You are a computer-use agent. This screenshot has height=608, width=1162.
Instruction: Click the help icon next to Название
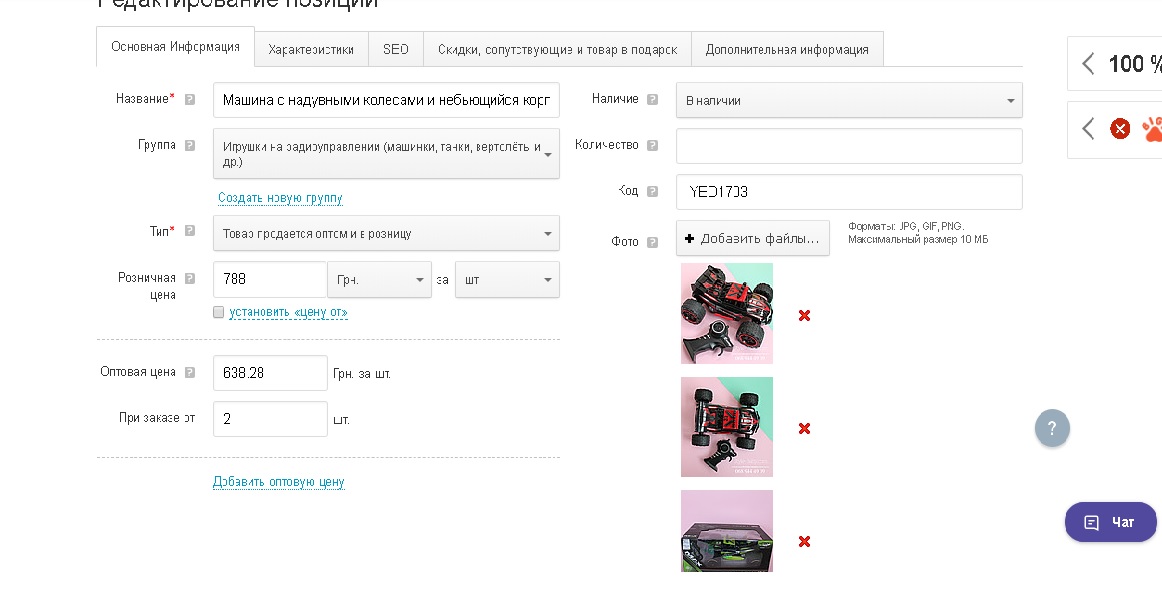190,99
